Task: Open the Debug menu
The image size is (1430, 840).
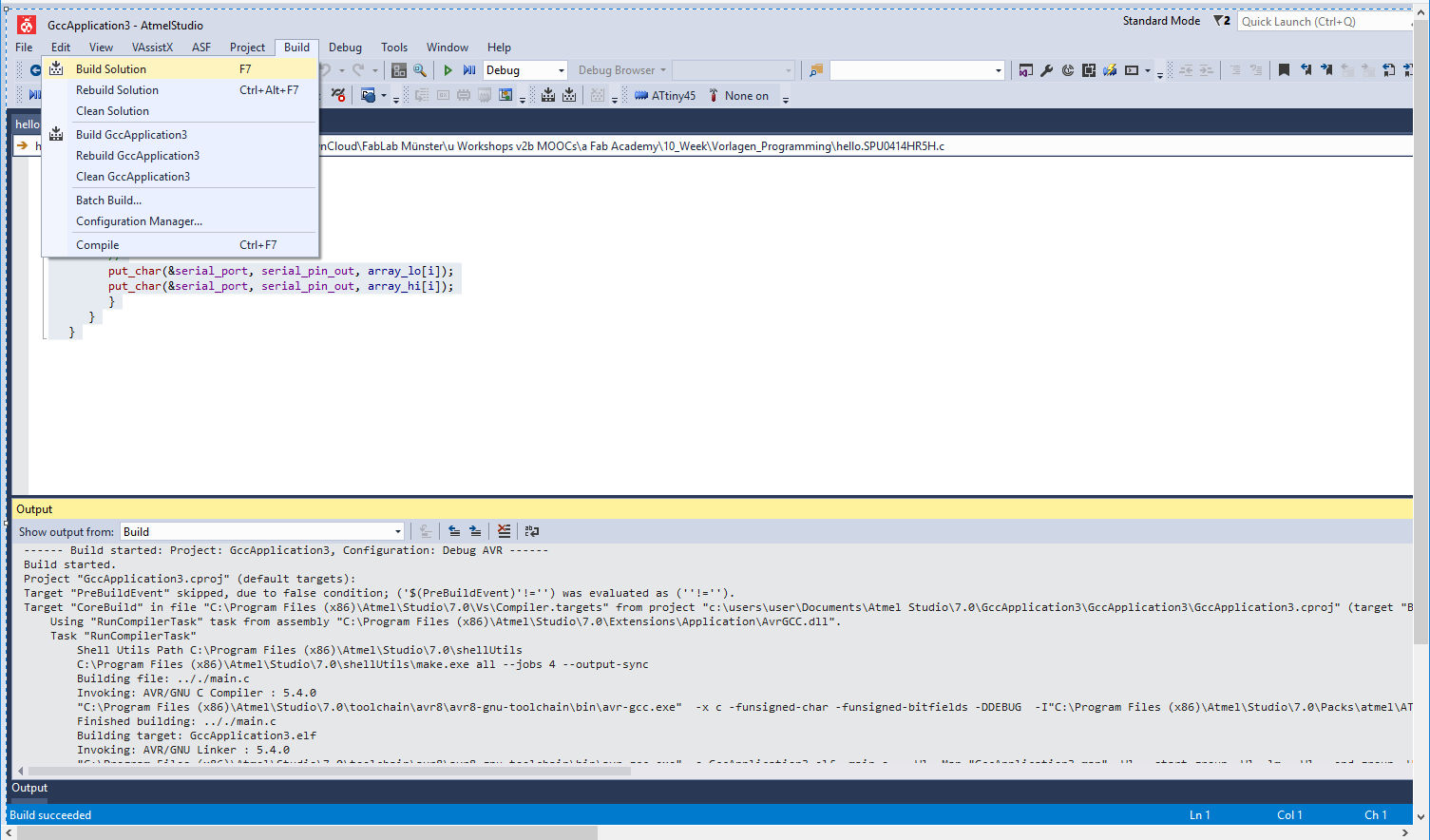Action: [345, 48]
